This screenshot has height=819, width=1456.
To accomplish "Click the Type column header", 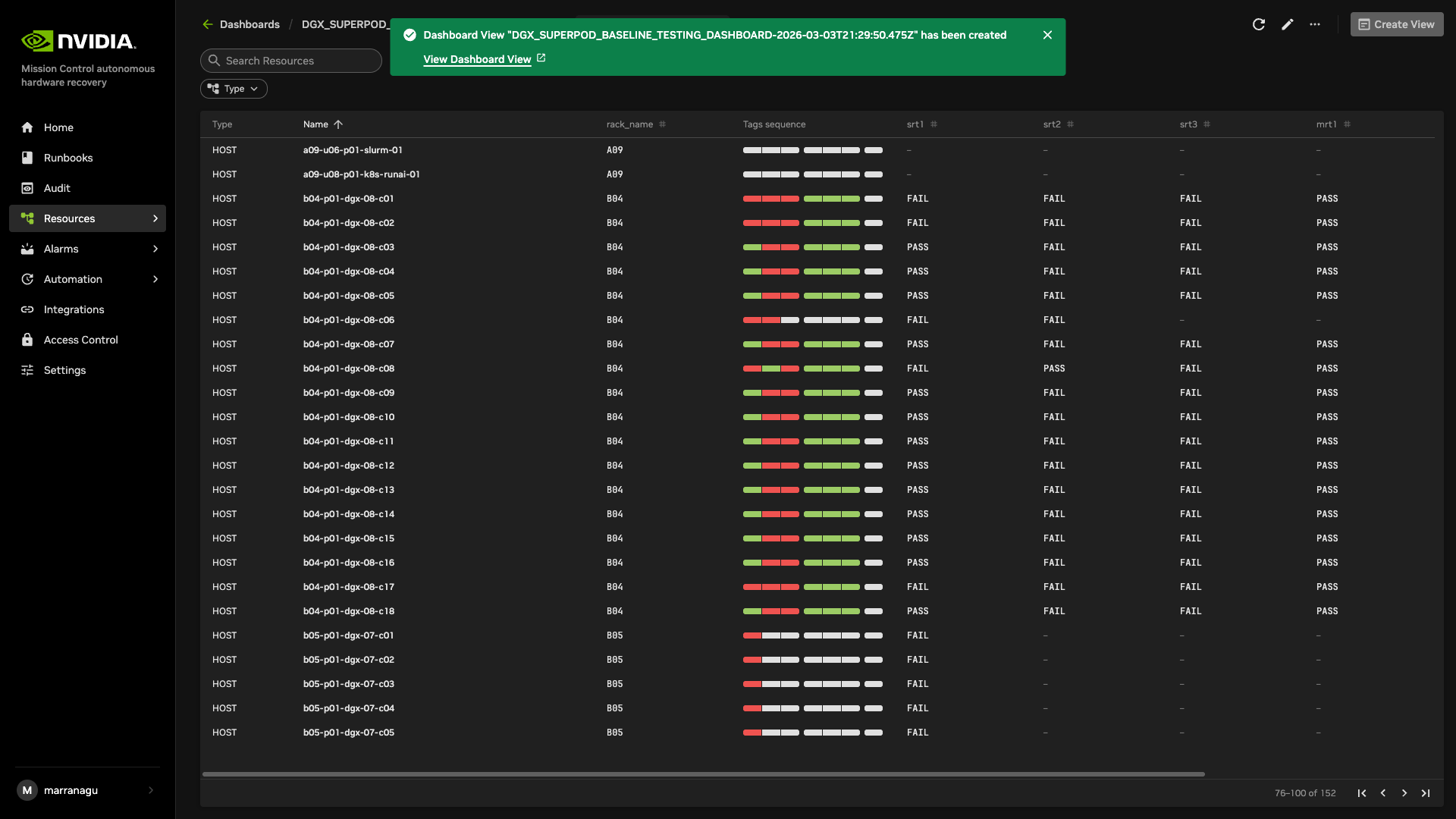I will click(222, 124).
